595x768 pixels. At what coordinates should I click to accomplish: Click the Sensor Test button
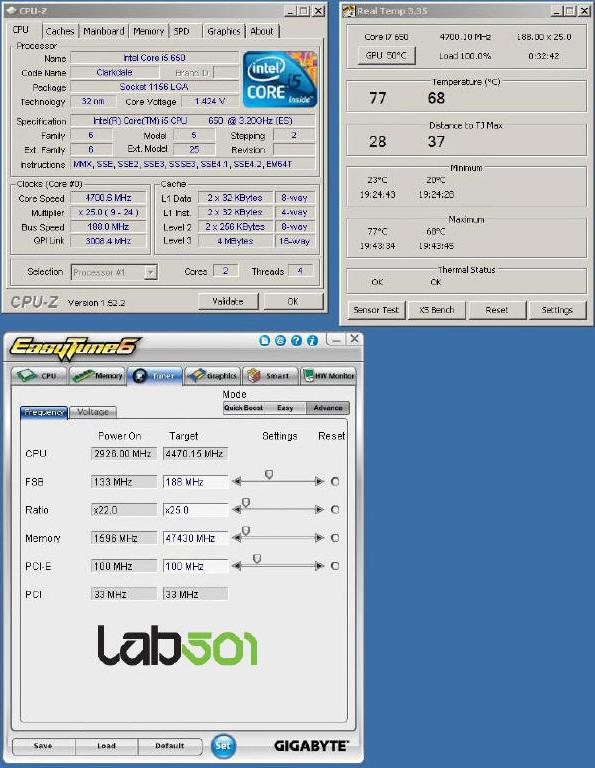coord(376,310)
